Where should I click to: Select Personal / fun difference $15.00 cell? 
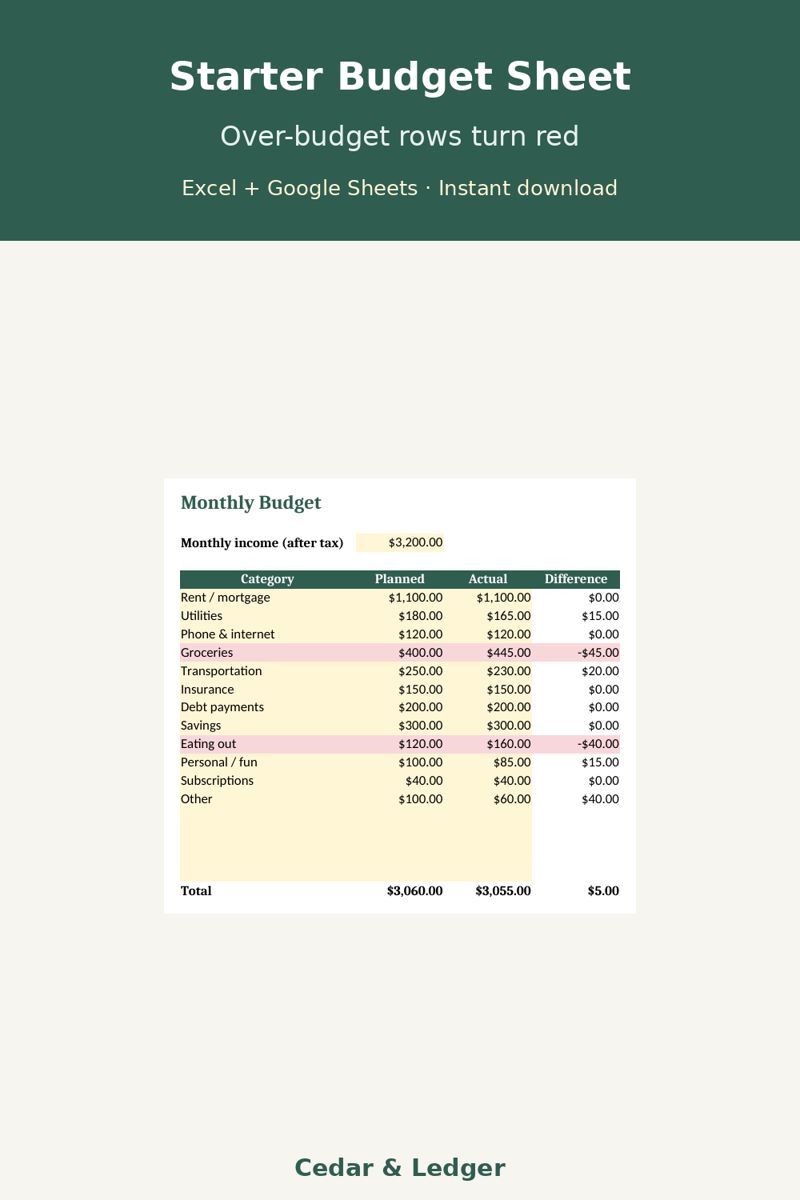point(576,762)
